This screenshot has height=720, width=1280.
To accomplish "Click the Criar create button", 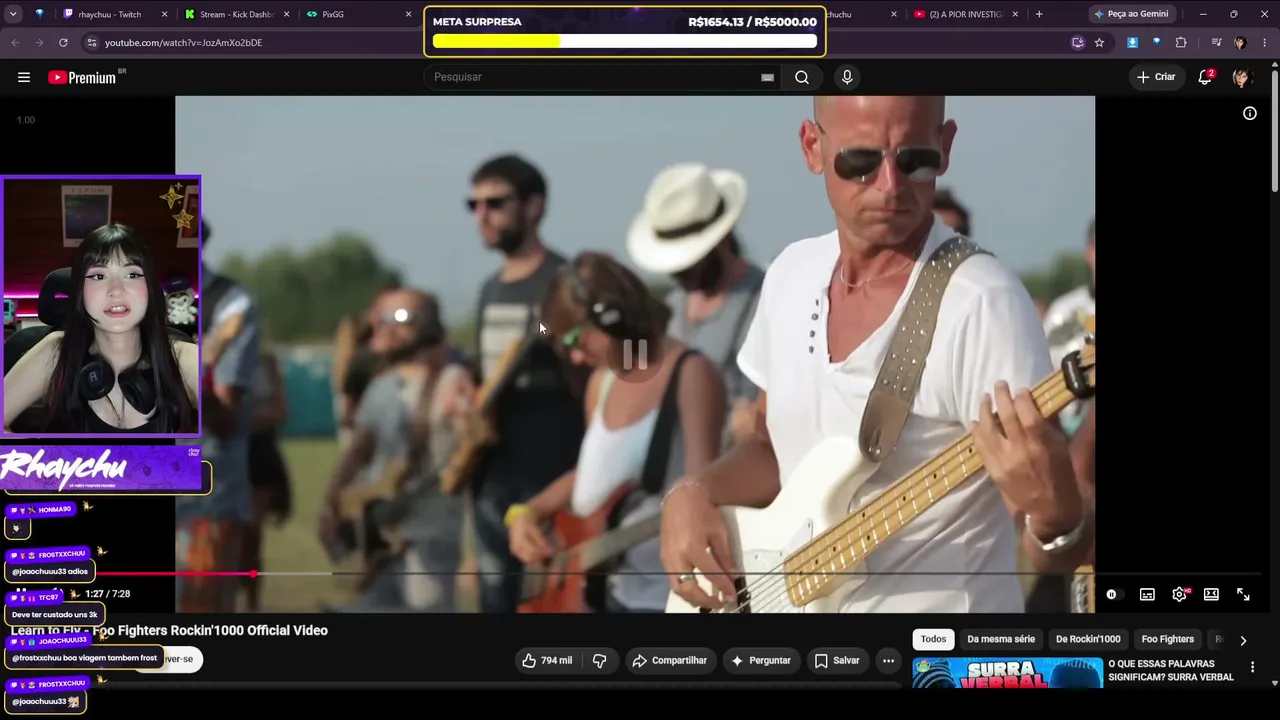I will 1156,77.
